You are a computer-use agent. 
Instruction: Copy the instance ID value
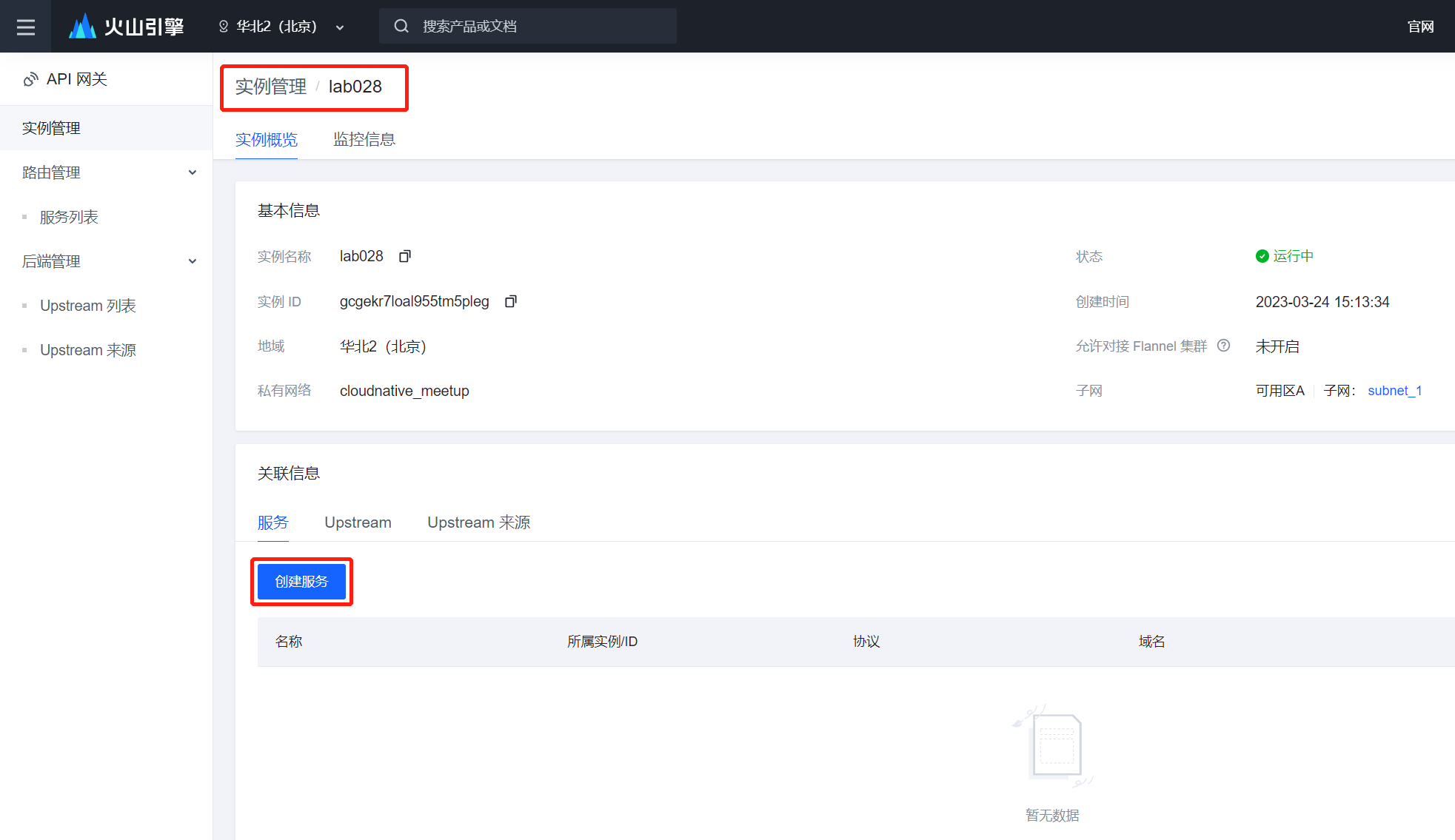tap(510, 301)
